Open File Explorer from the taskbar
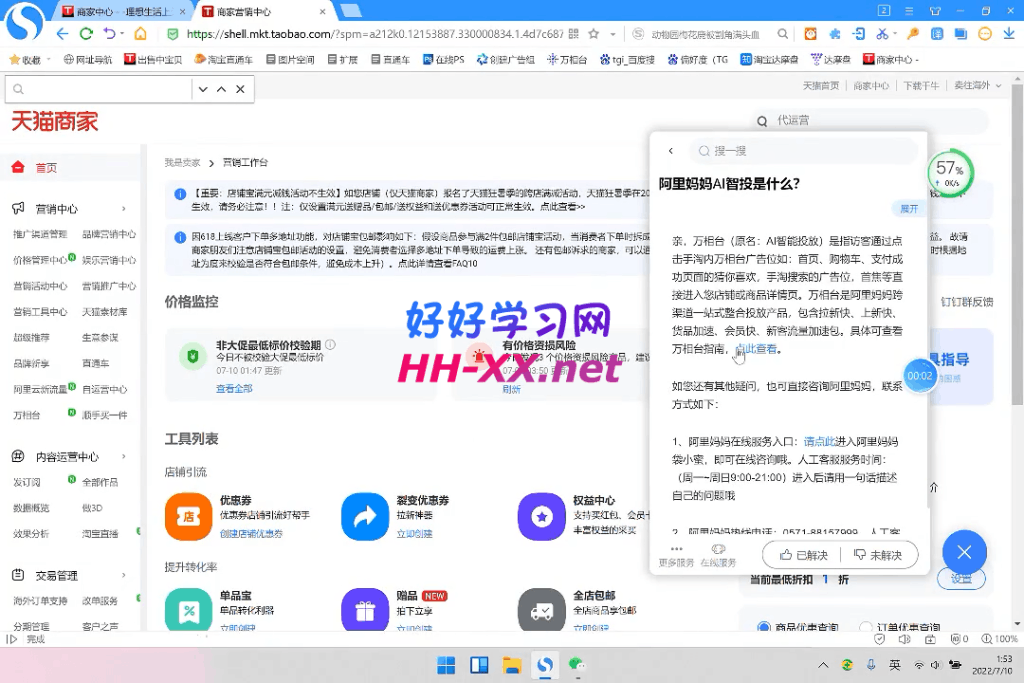Viewport: 1024px width, 683px height. coord(512,665)
